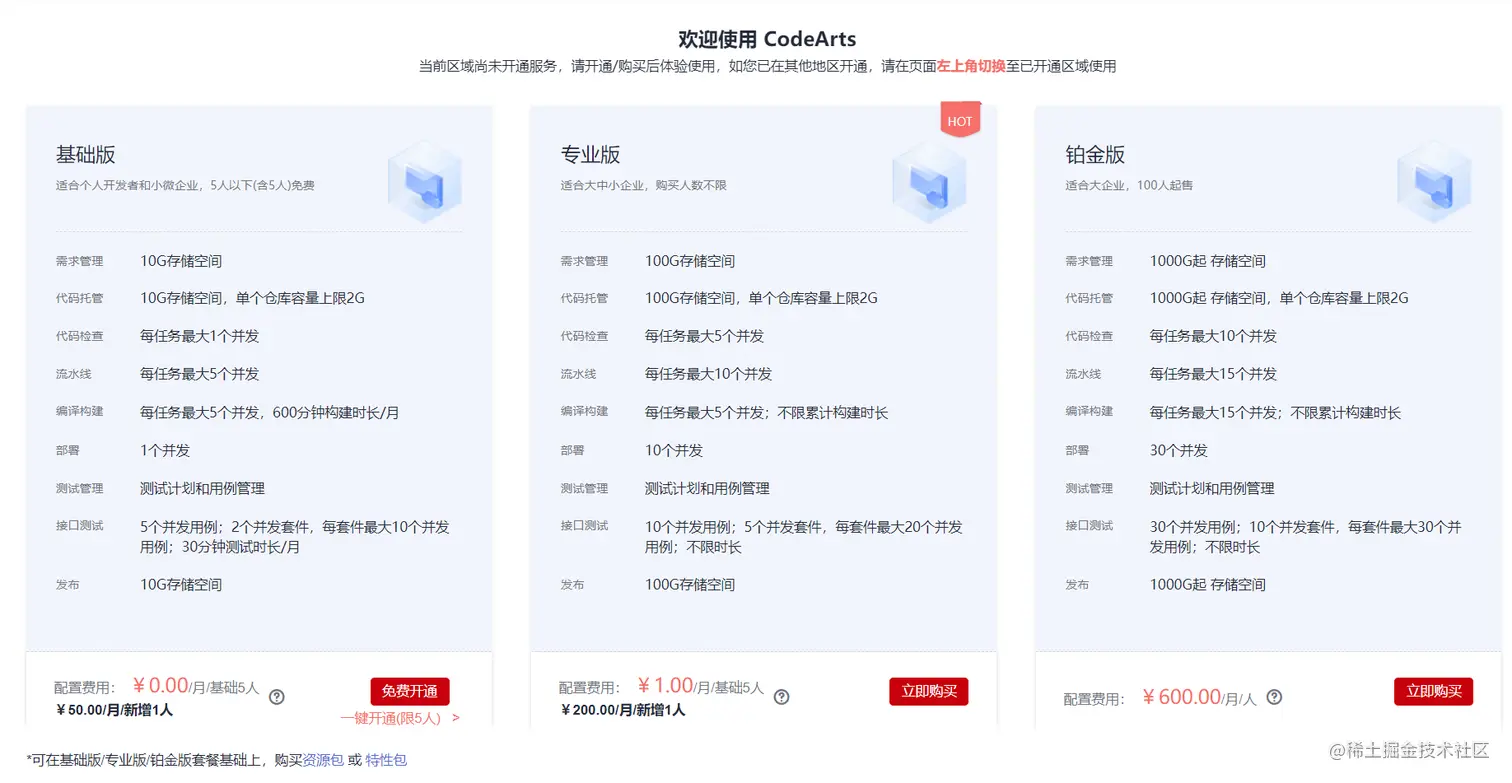Open the 资源包 link
The width and height of the screenshot is (1512, 783).
[323, 760]
